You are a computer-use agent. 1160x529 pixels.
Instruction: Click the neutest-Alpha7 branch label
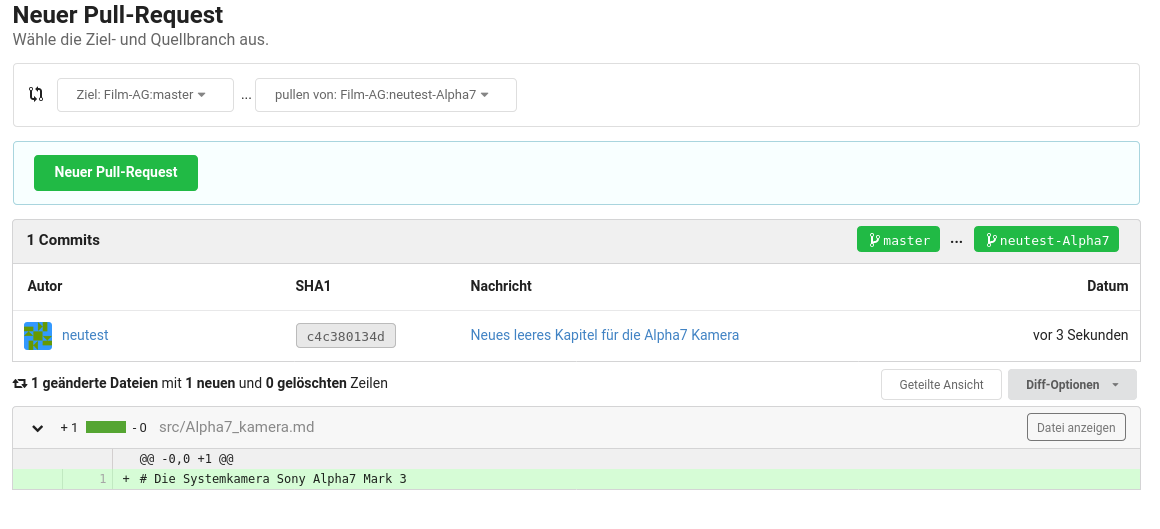[1046, 240]
